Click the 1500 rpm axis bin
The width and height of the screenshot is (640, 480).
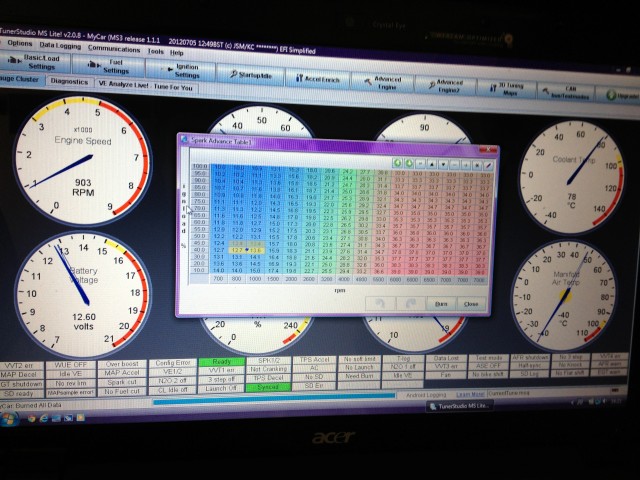click(x=273, y=279)
